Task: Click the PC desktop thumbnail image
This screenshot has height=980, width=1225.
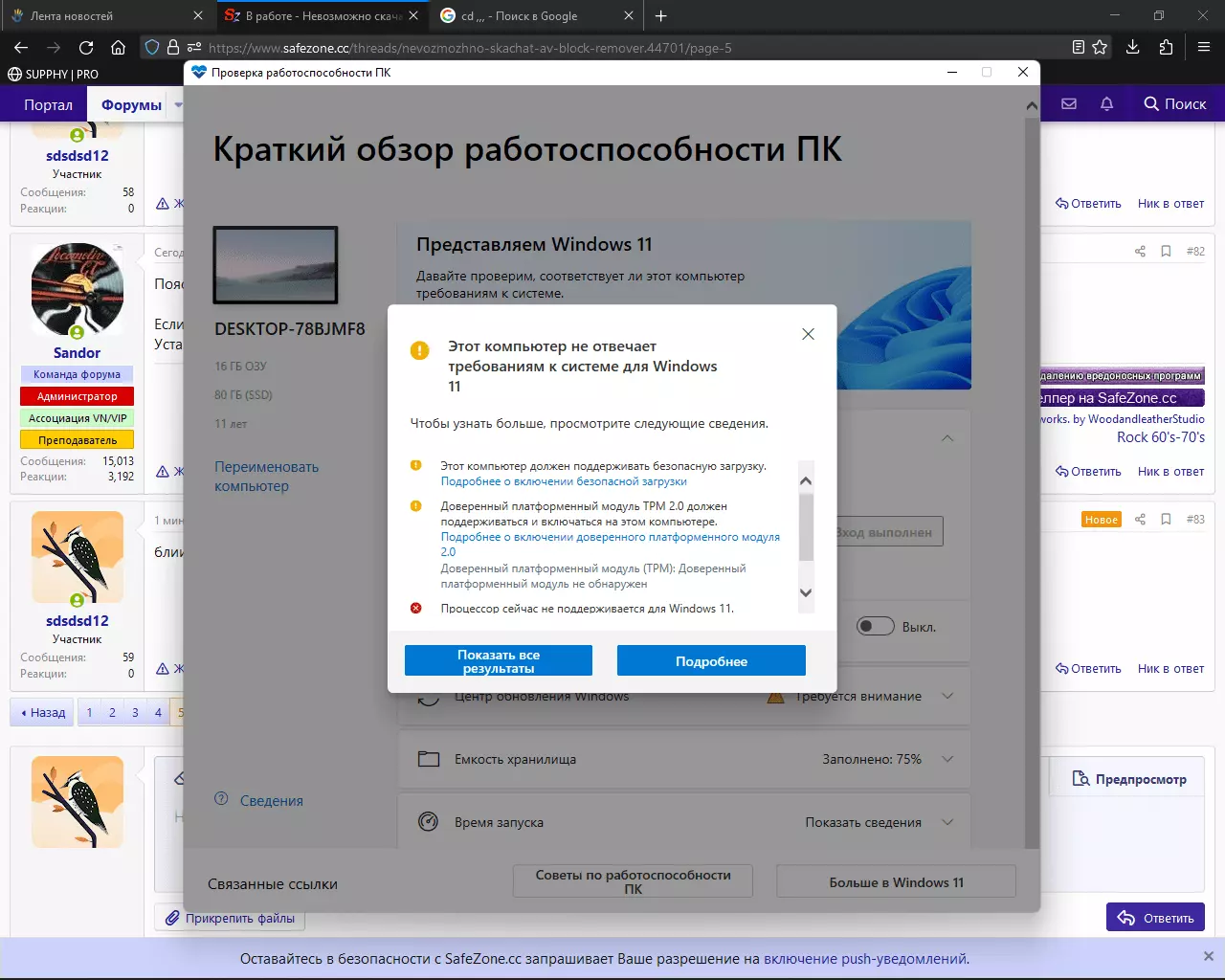Action: 276,265
